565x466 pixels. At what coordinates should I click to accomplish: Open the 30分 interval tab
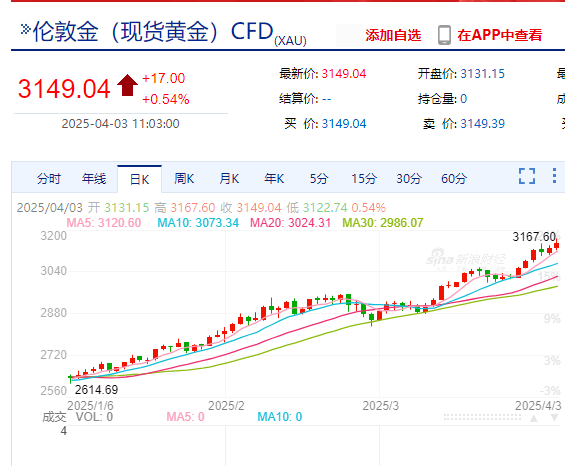(409, 178)
